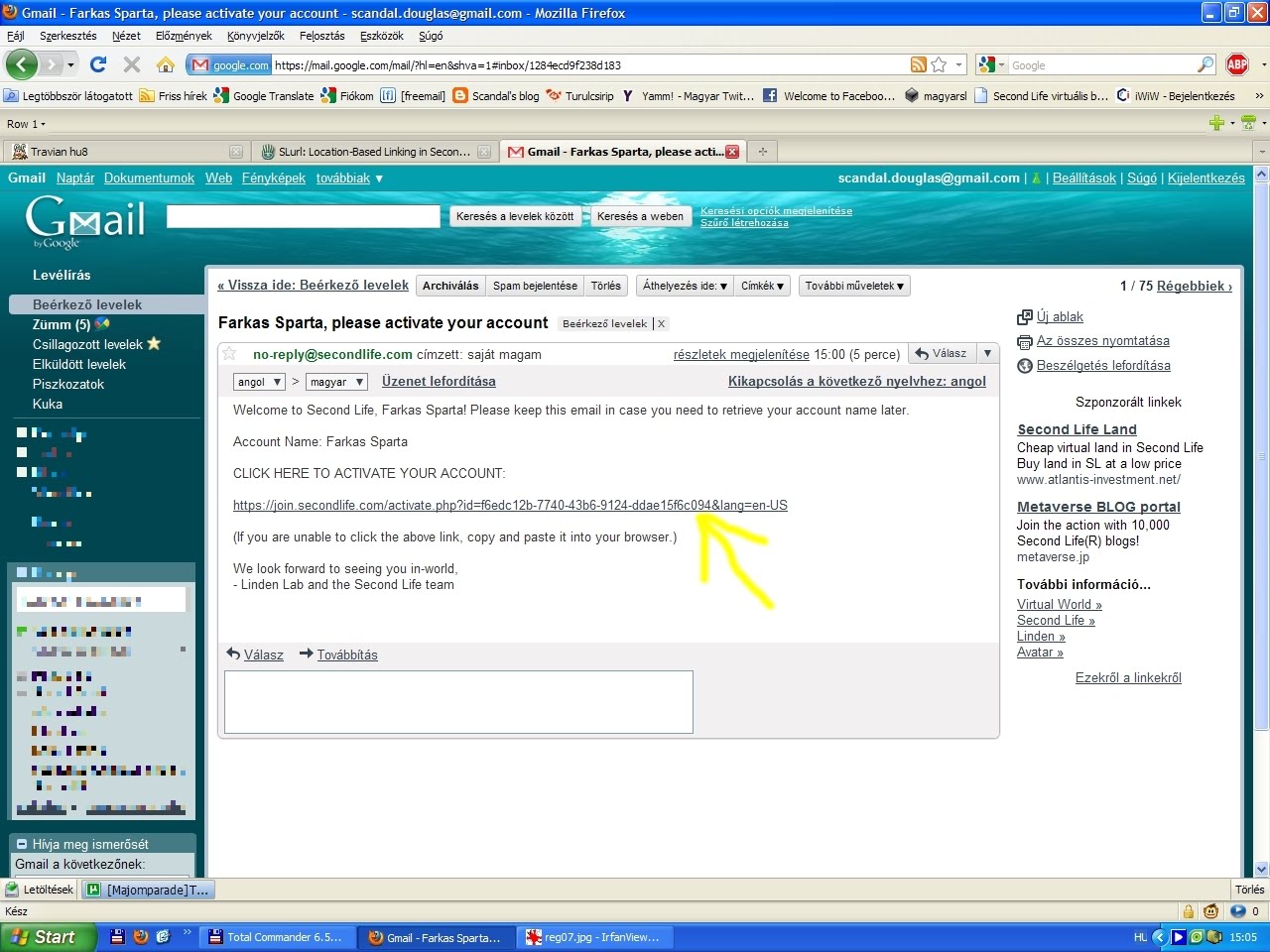The width and height of the screenshot is (1270, 952).
Task: Bookmark page with the star icon
Action: pyautogui.click(x=939, y=64)
